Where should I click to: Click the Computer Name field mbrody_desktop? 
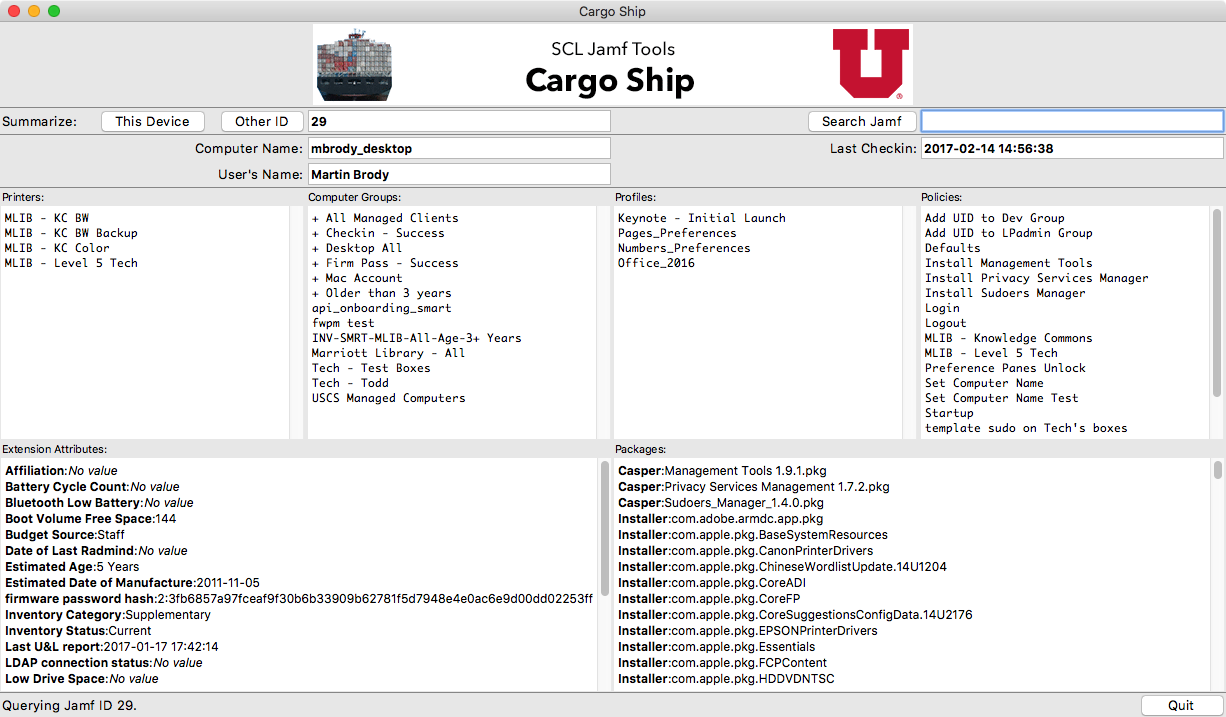(x=458, y=148)
